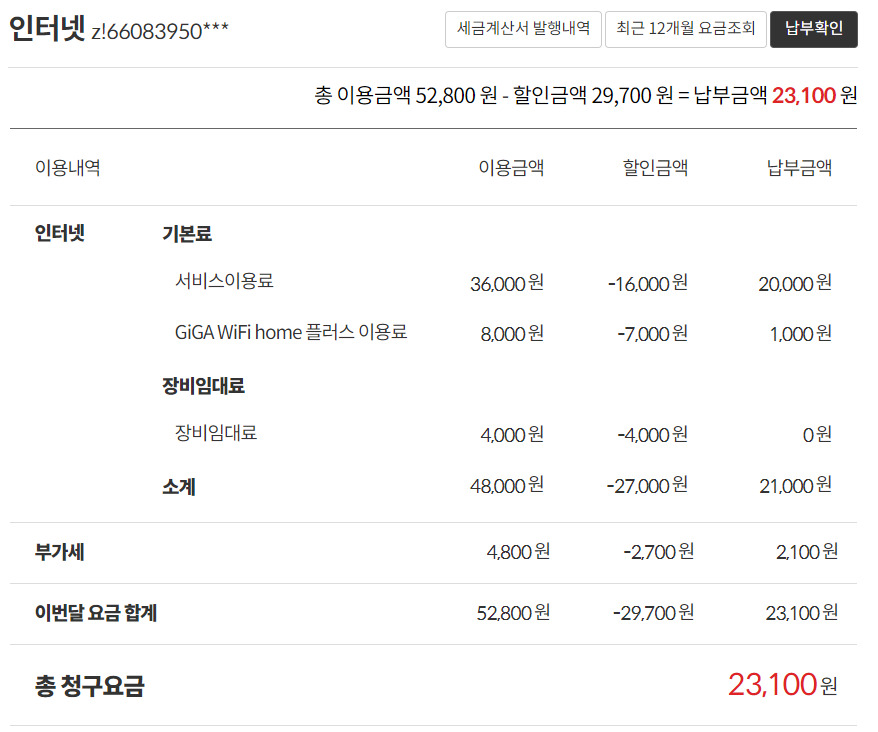
Task: Click the 부가세 row label
Action: tap(59, 551)
